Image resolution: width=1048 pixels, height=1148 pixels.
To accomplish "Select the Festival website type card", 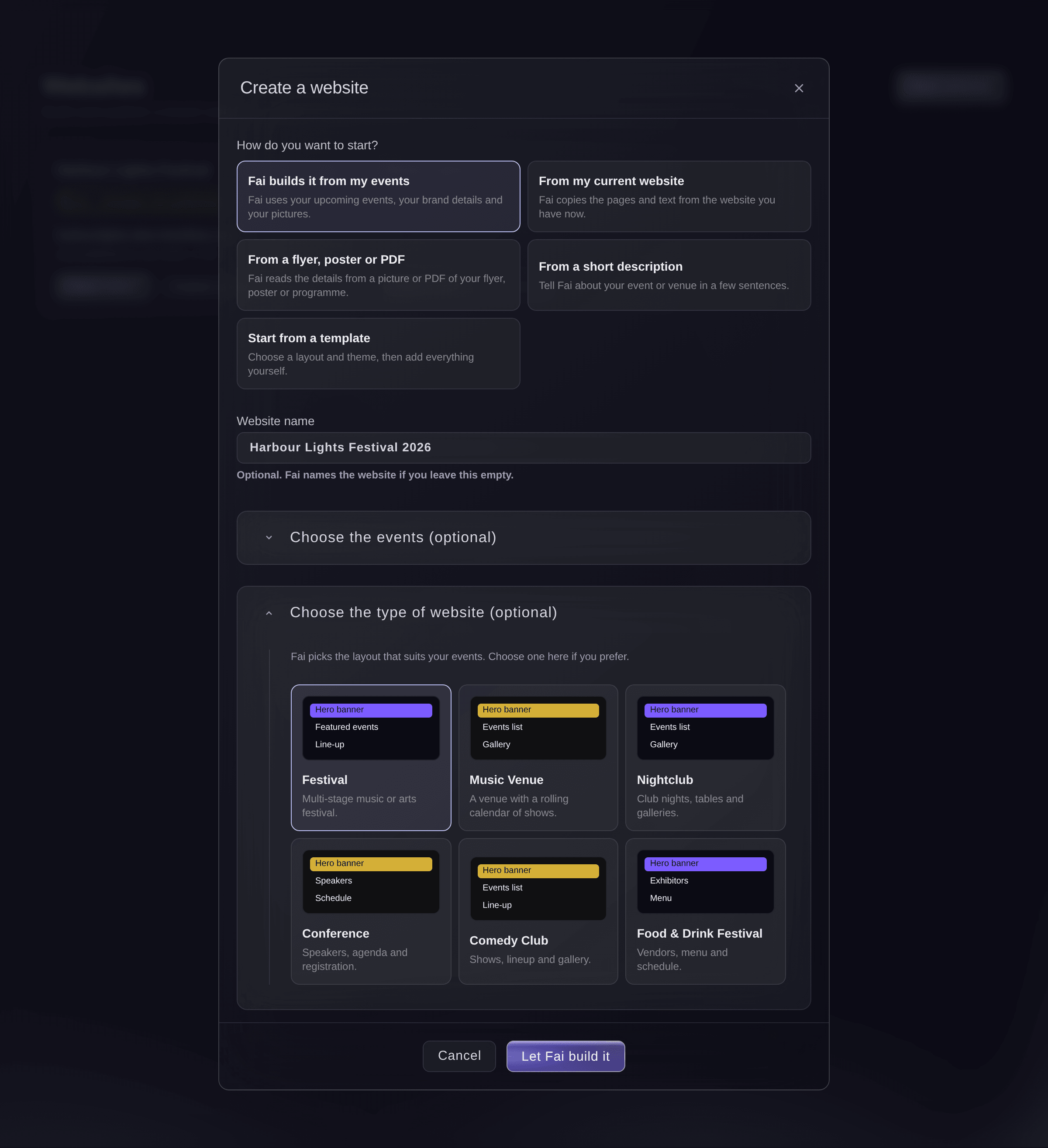I will tap(371, 757).
